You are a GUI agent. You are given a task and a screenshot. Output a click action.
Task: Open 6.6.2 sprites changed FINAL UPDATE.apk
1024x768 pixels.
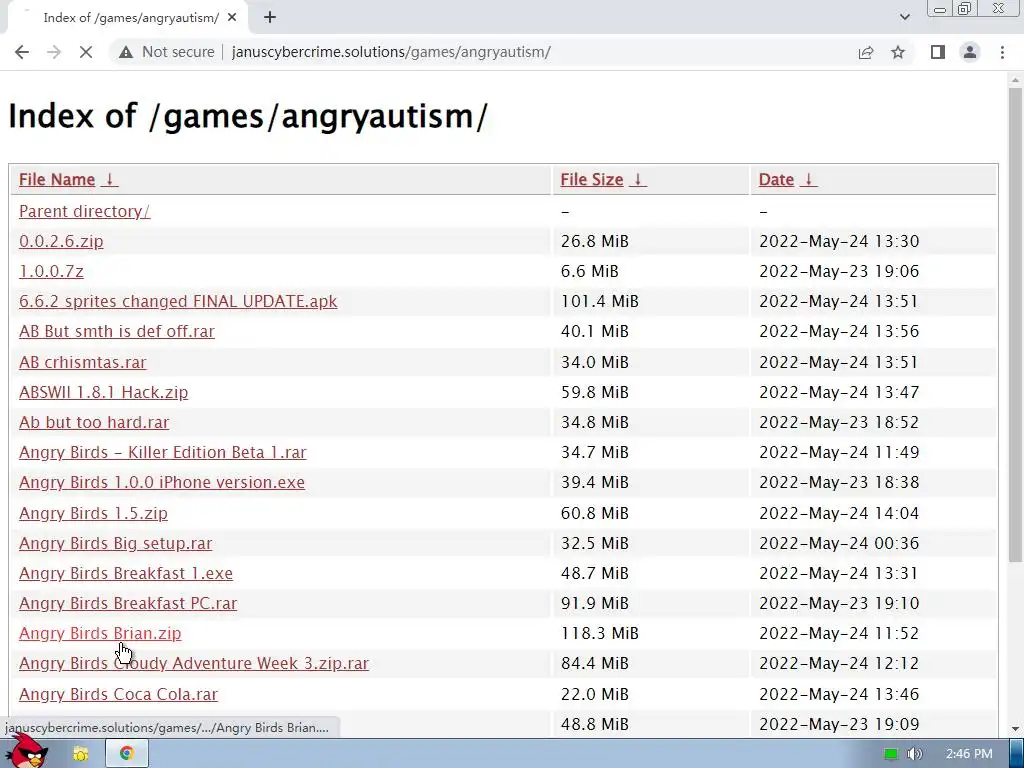point(178,301)
